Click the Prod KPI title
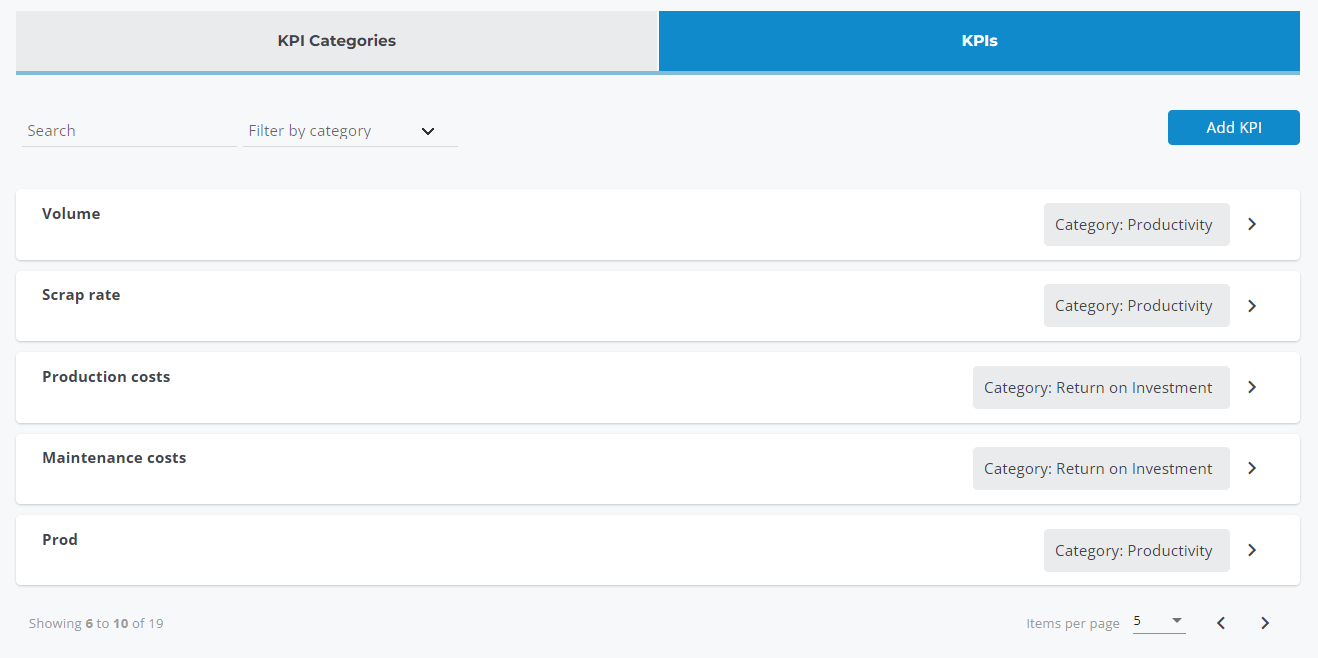The width and height of the screenshot is (1318, 658). [x=59, y=539]
